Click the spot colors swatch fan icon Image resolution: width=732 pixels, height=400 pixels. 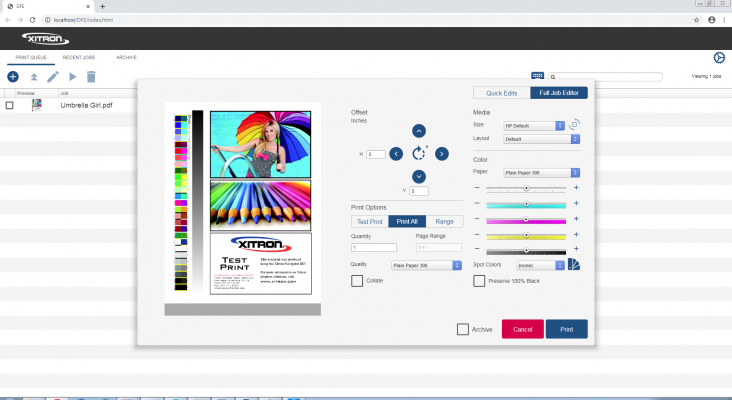tap(574, 265)
